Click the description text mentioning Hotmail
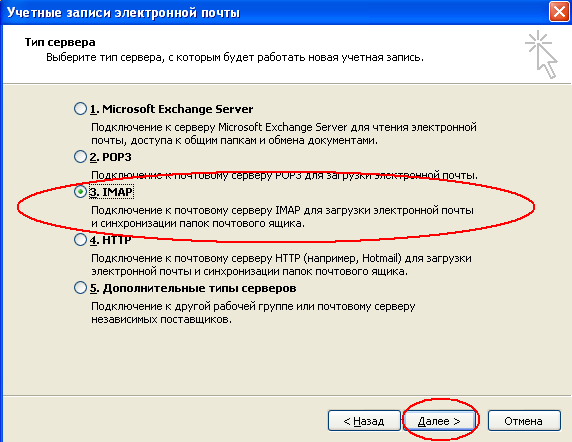The width and height of the screenshot is (572, 442). click(281, 265)
